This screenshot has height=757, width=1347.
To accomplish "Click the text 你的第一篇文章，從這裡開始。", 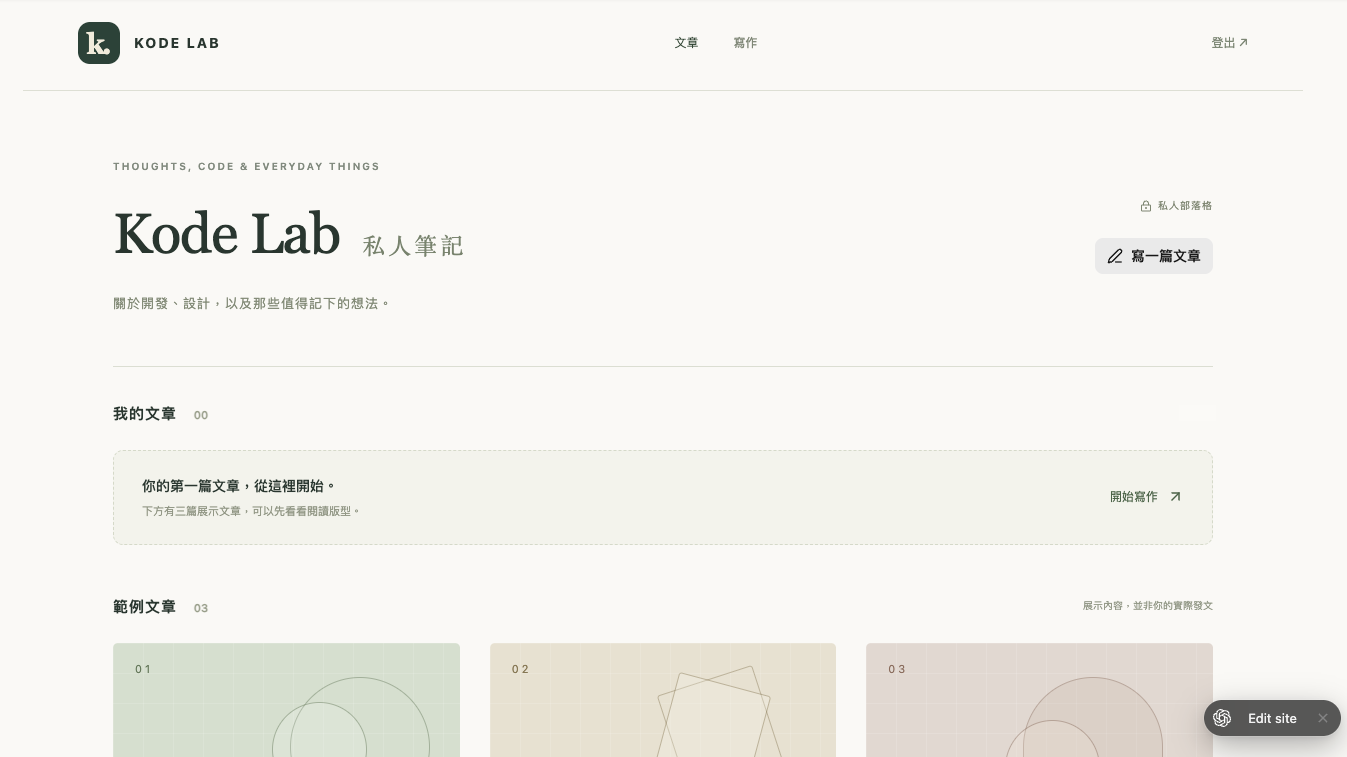I will pyautogui.click(x=239, y=486).
